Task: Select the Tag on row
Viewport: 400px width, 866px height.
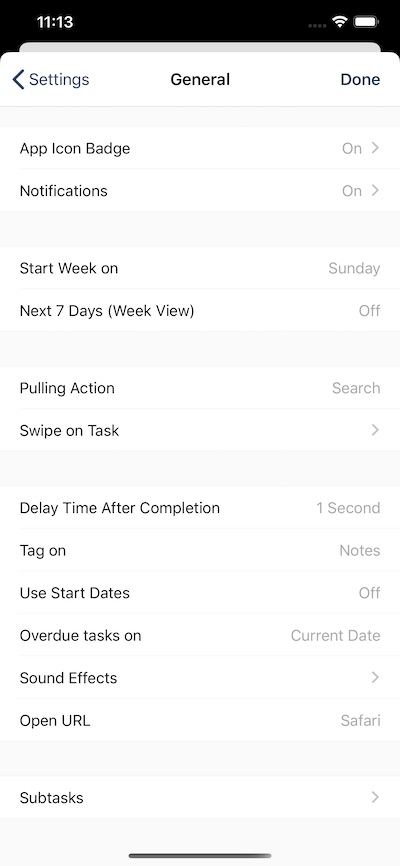Action: point(200,550)
